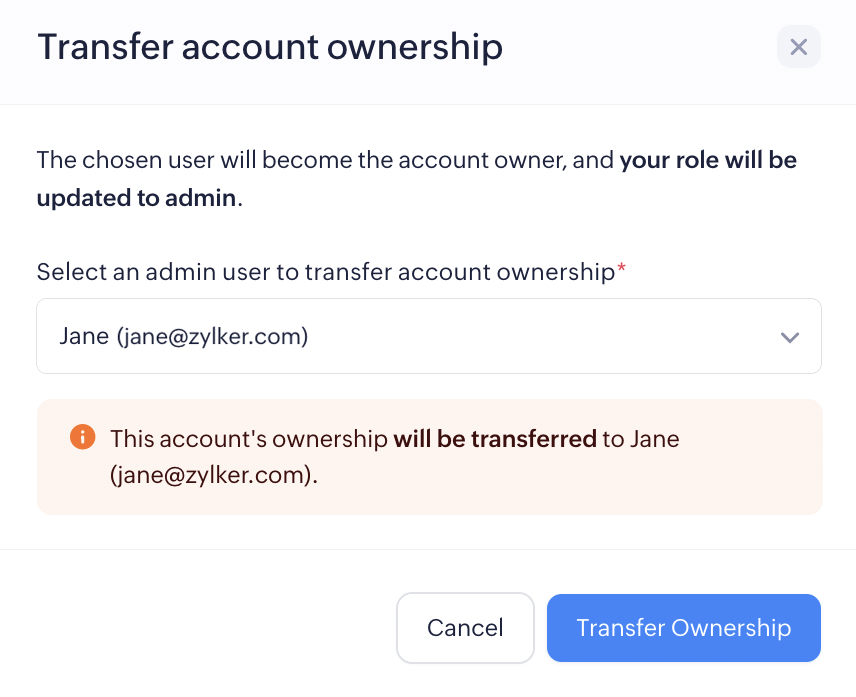The image size is (856, 697).
Task: Click the "Transfer account ownership" dialog title
Action: (269, 47)
